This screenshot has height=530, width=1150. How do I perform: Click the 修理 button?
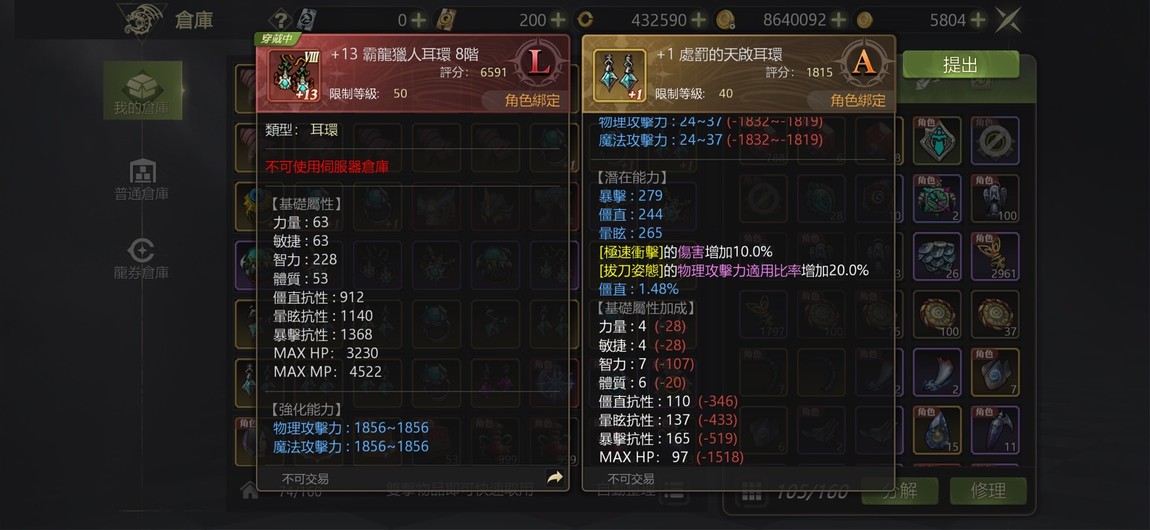(x=988, y=490)
